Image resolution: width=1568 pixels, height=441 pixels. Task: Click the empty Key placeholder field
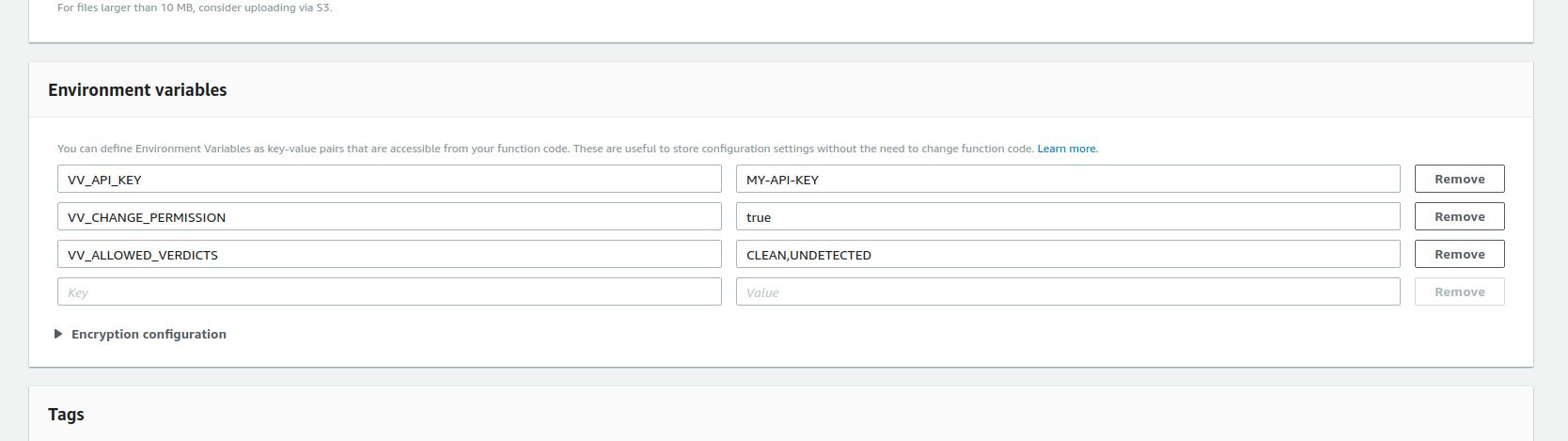389,291
